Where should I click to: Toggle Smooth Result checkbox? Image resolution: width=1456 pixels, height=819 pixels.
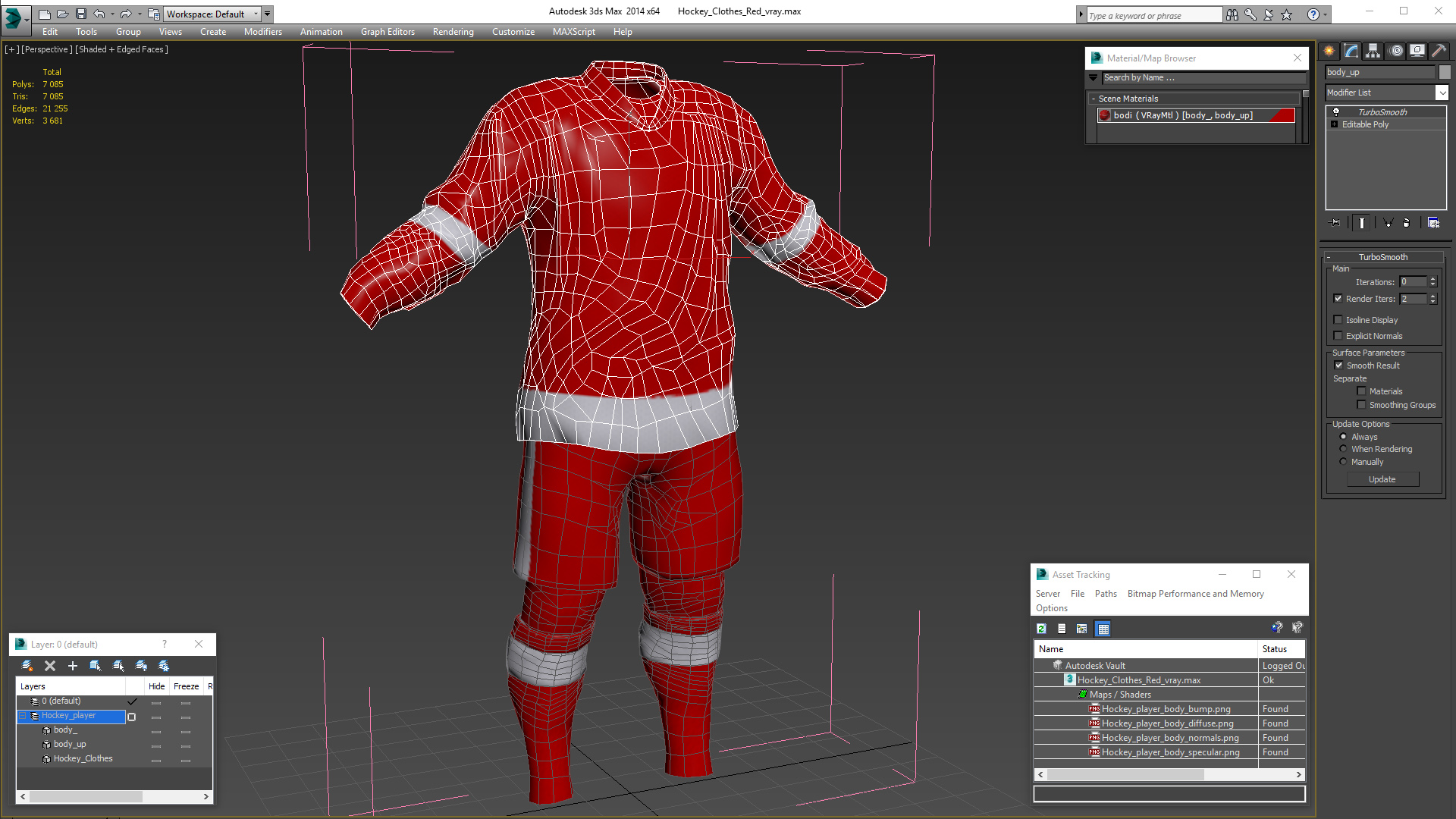(1339, 366)
